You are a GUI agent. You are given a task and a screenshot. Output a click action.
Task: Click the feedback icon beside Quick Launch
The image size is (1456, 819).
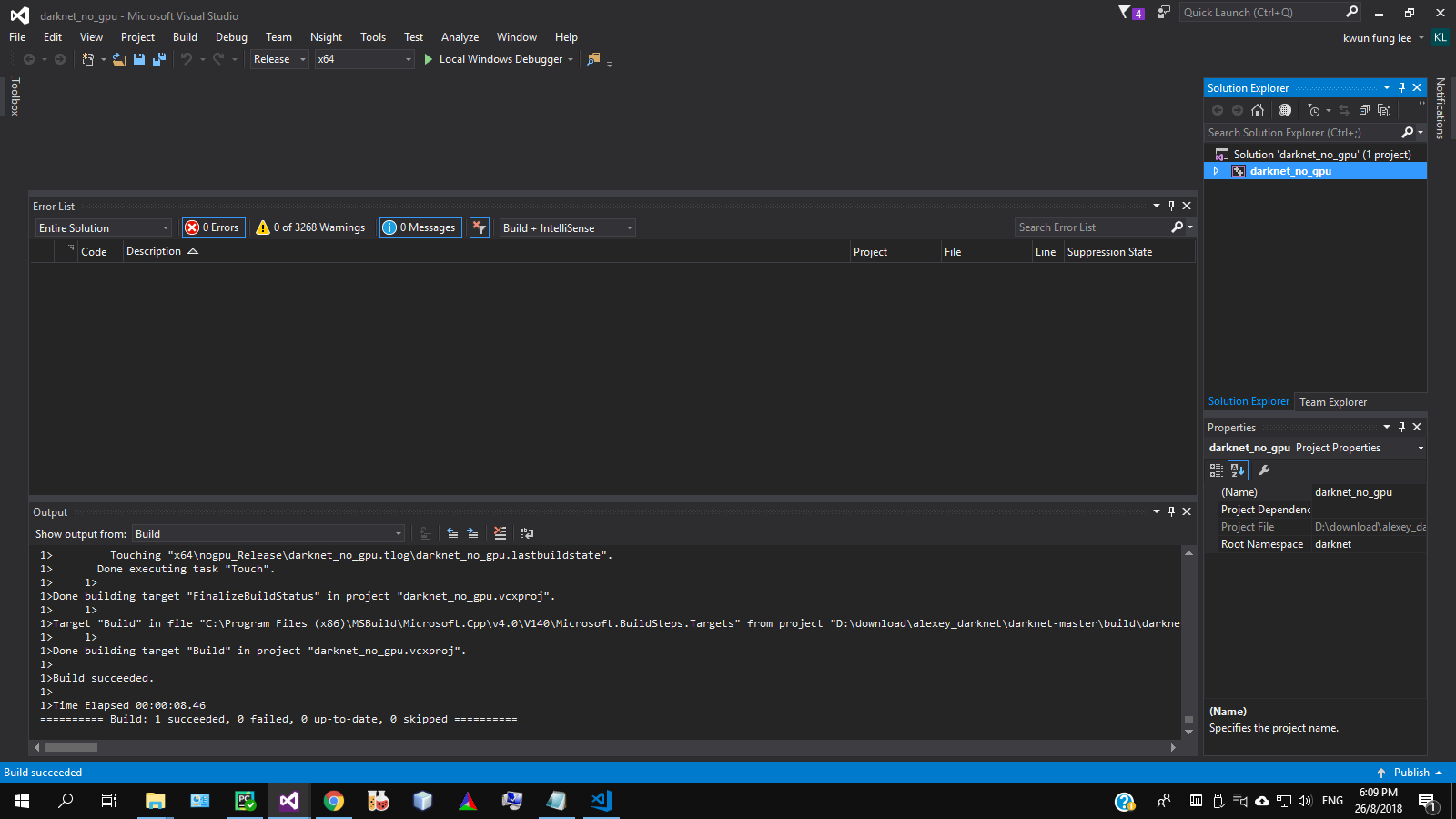pyautogui.click(x=1163, y=13)
